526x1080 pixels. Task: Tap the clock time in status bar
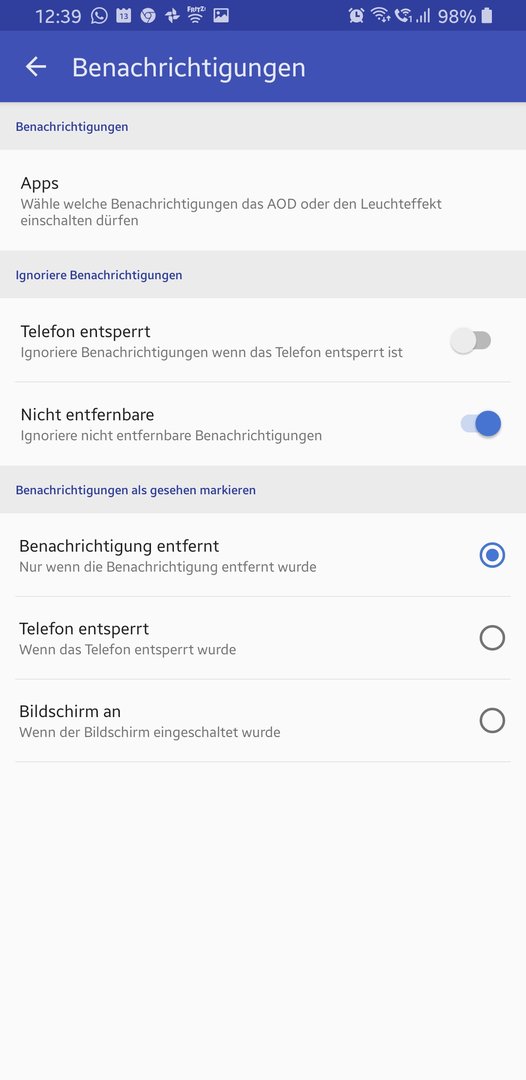point(58,16)
